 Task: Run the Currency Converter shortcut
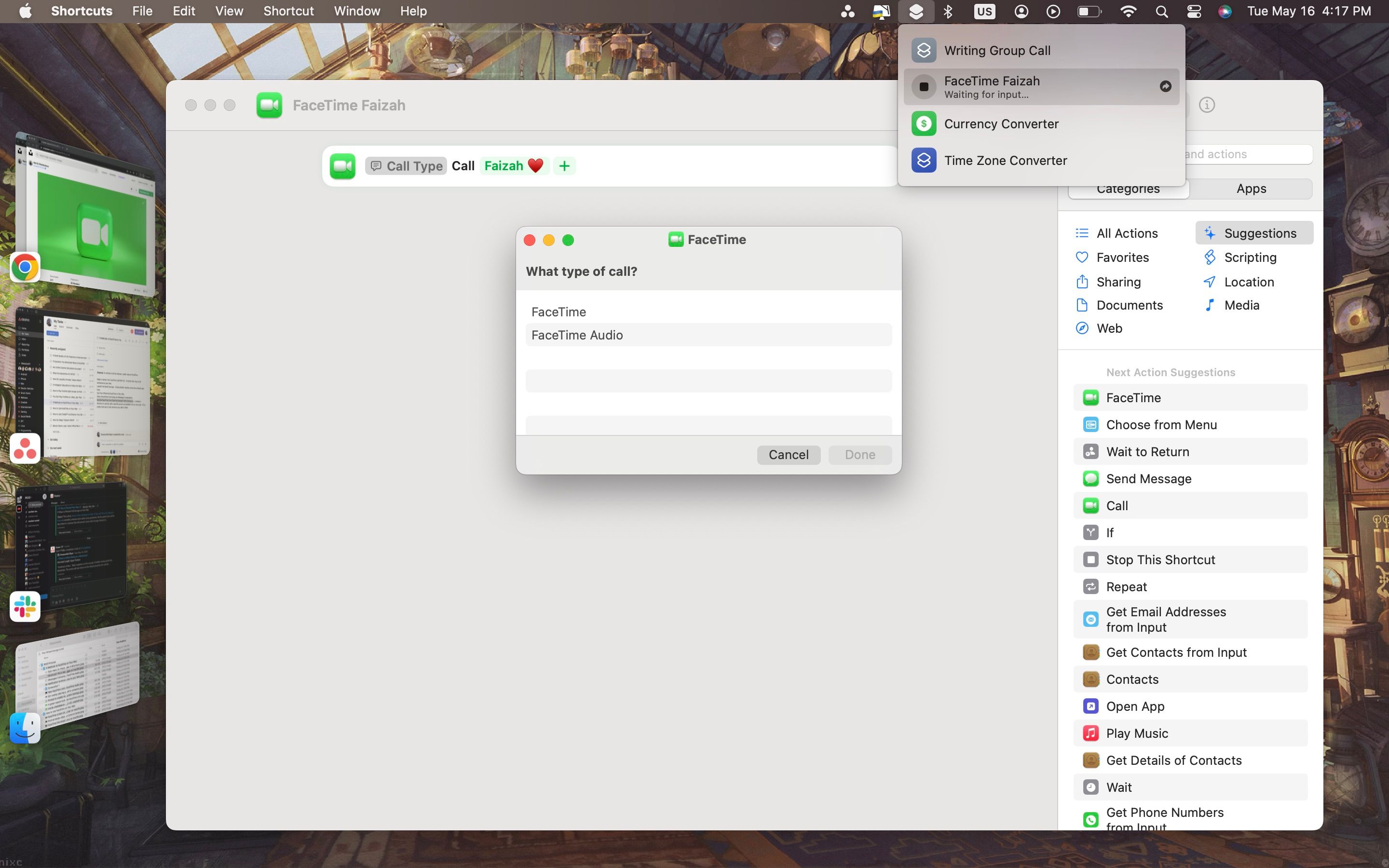pyautogui.click(x=1041, y=124)
